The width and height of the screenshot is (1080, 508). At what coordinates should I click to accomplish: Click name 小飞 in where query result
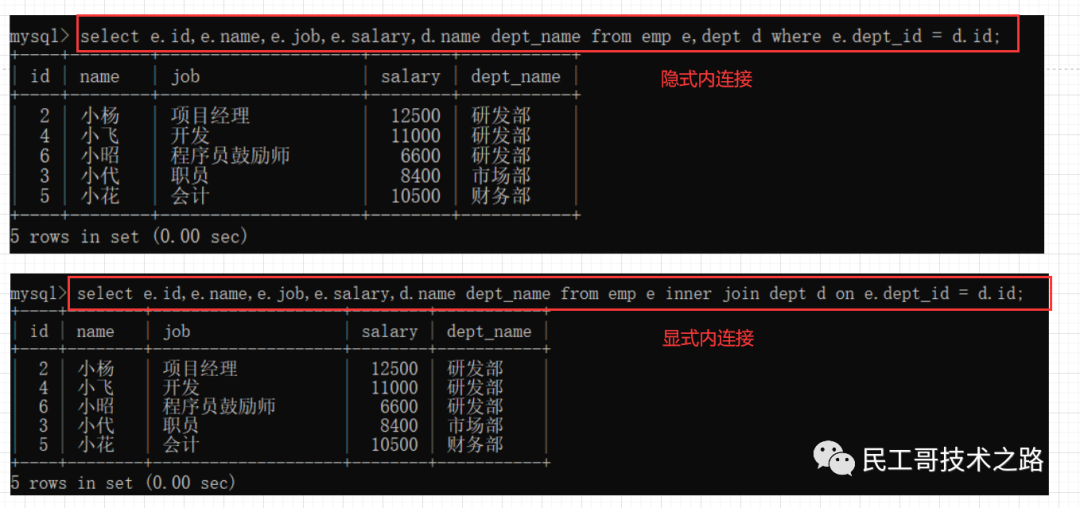100,135
